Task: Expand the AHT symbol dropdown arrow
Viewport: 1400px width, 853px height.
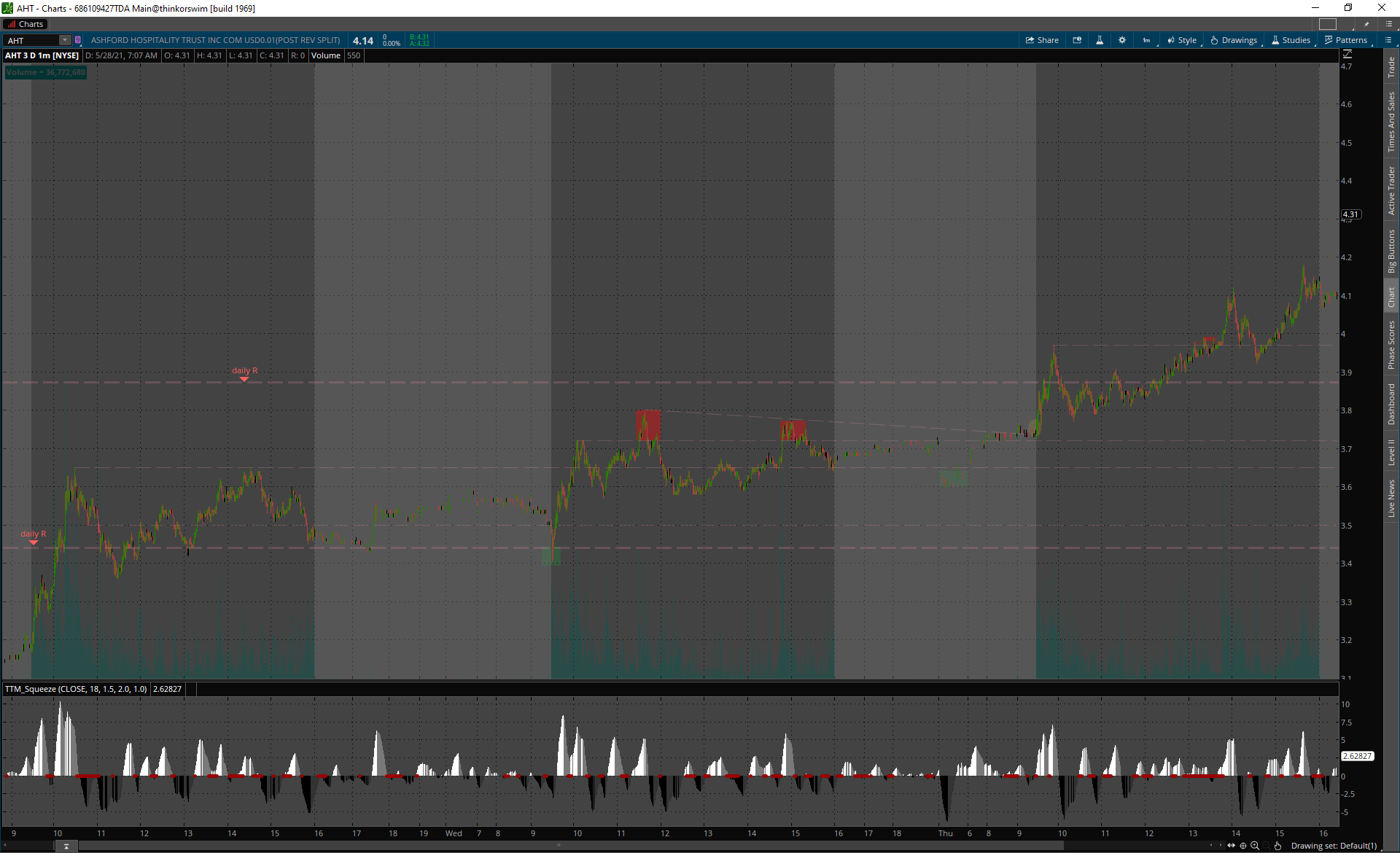Action: pyautogui.click(x=65, y=40)
